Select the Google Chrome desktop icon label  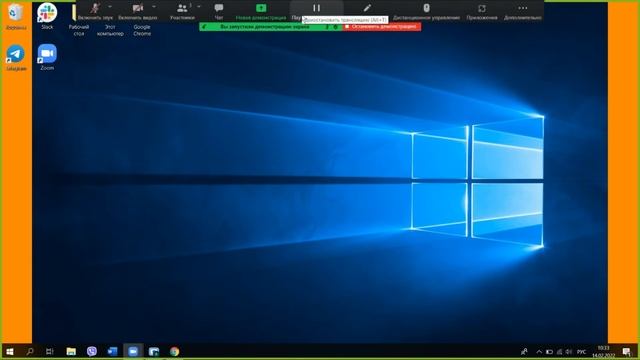coord(142,30)
